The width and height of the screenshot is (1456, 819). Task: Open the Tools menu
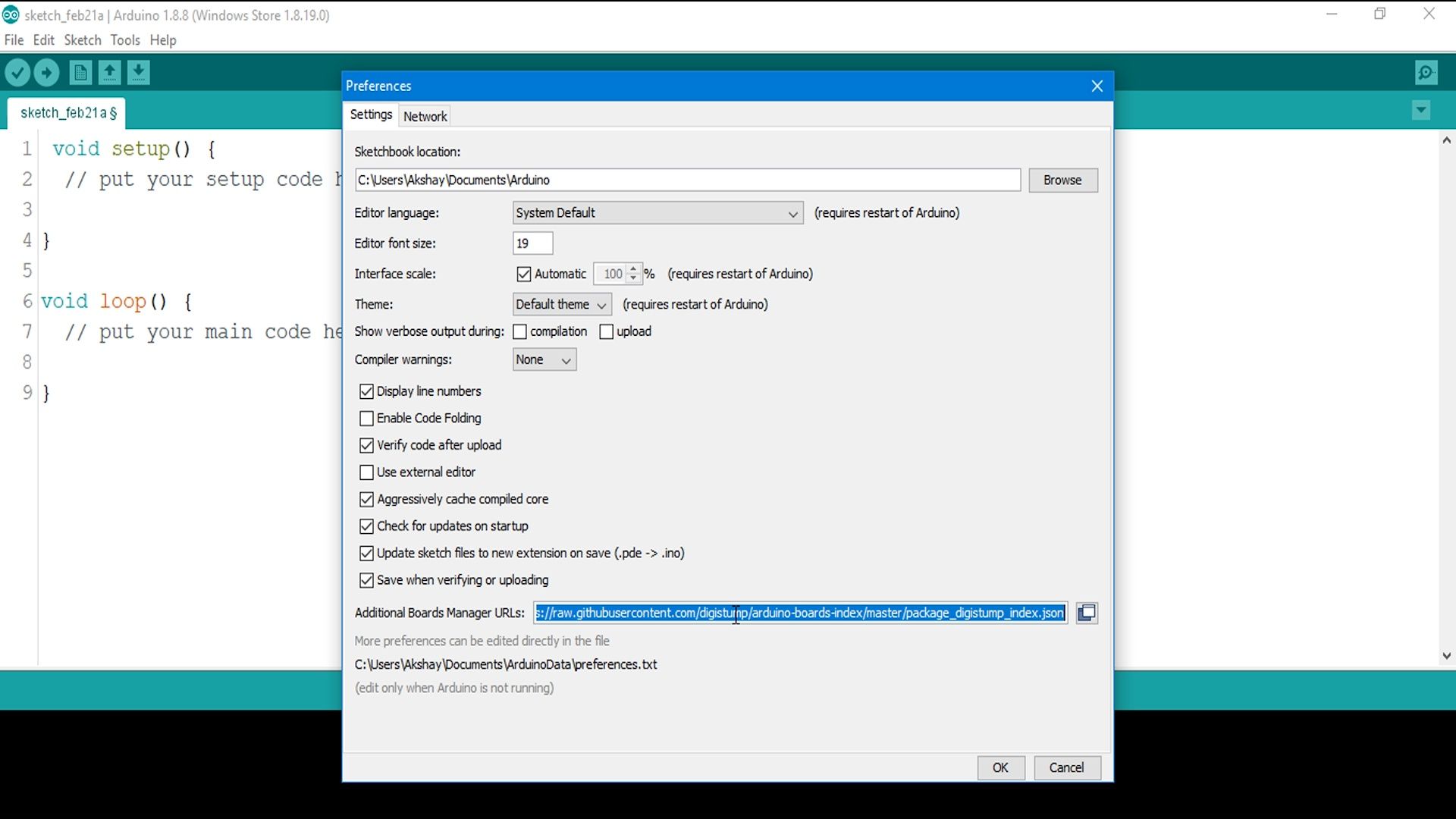(x=124, y=40)
